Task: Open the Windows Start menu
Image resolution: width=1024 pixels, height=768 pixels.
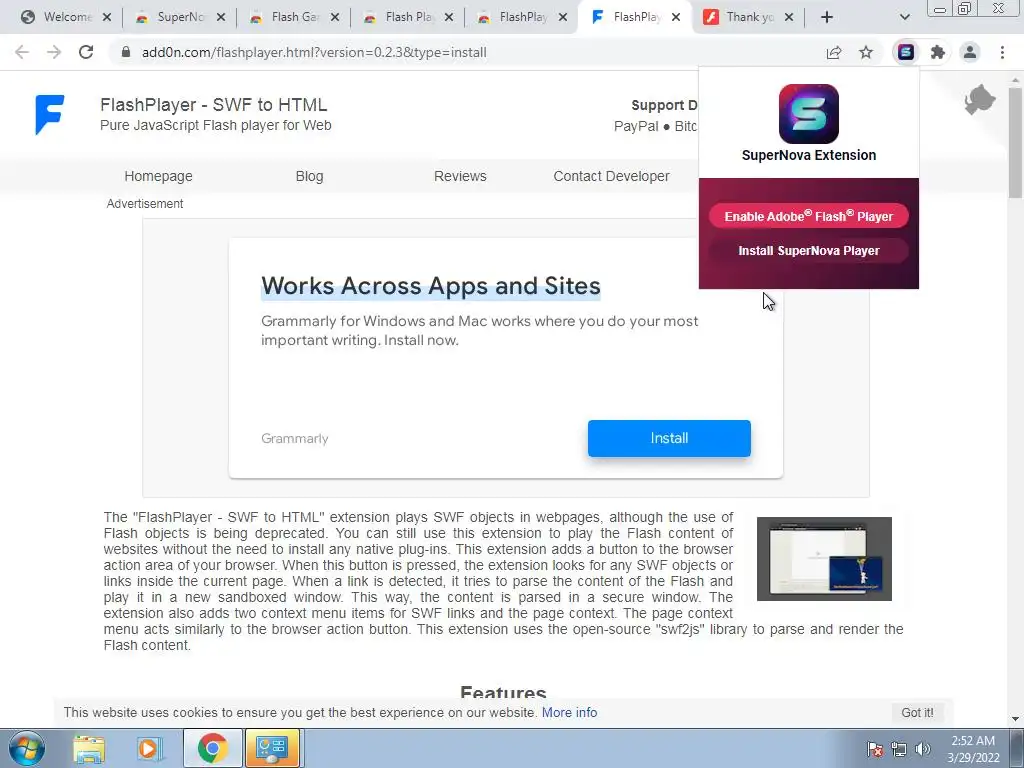Action: click(x=27, y=748)
